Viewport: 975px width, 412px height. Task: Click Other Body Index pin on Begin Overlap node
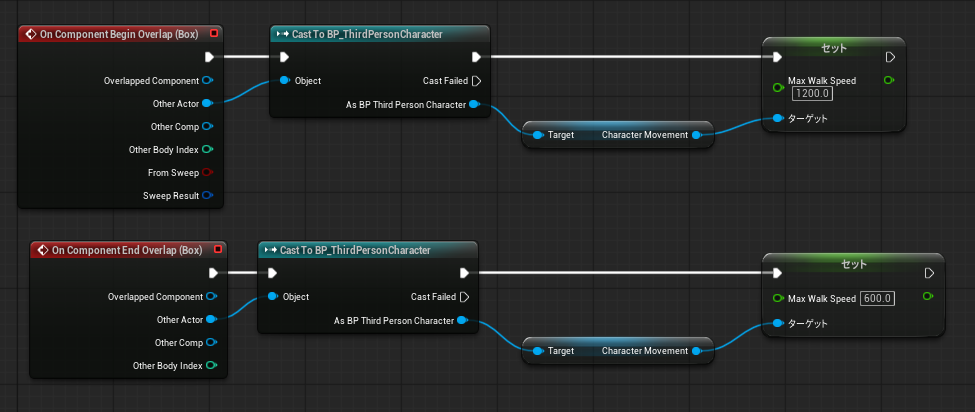click(x=208, y=149)
